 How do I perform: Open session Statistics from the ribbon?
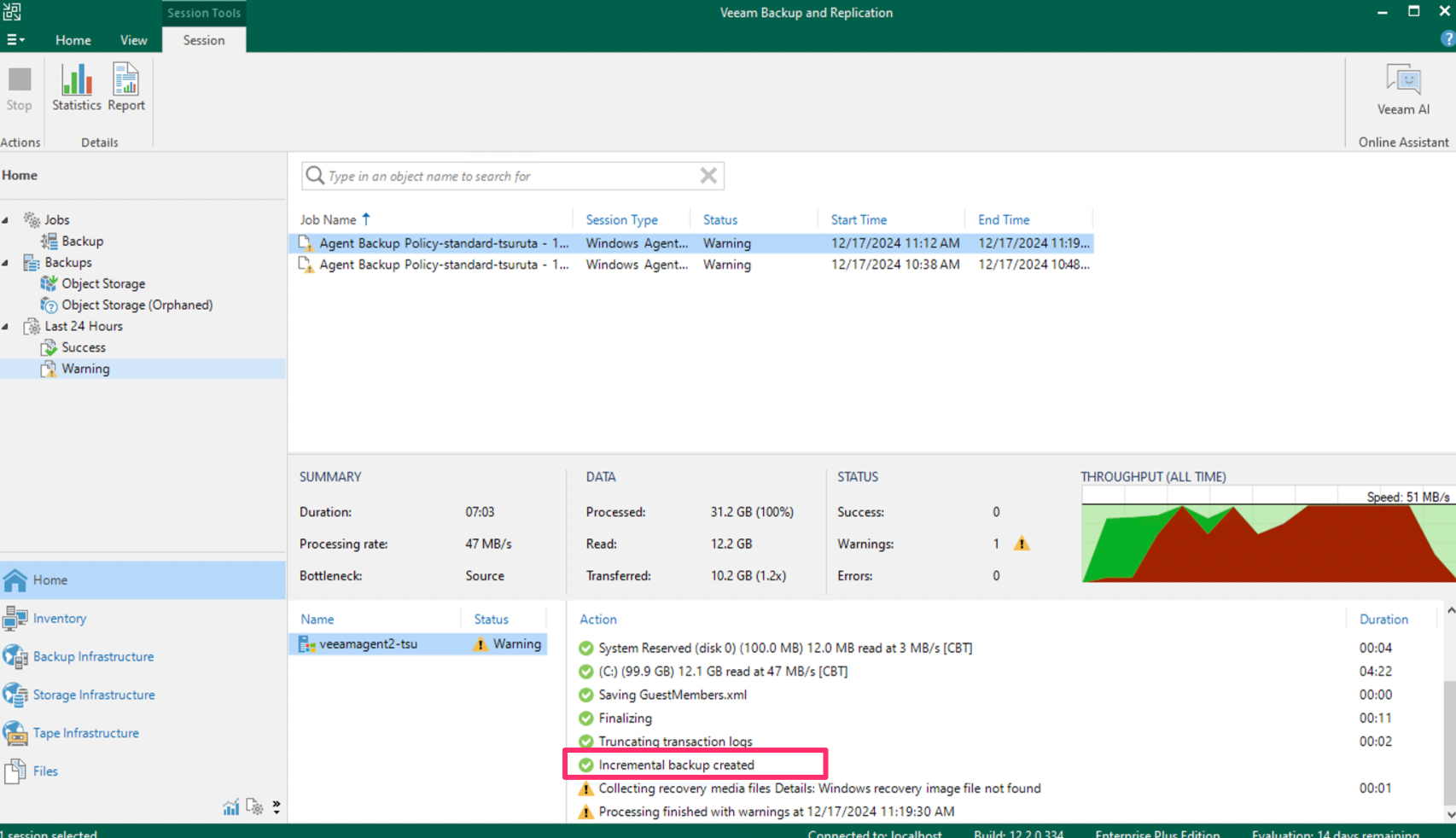tap(77, 88)
